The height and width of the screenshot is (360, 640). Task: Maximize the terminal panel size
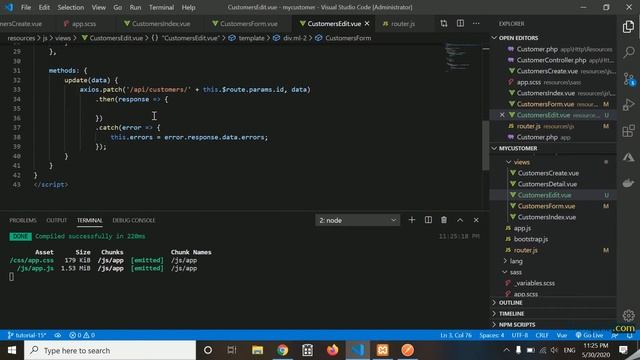[x=460, y=220]
